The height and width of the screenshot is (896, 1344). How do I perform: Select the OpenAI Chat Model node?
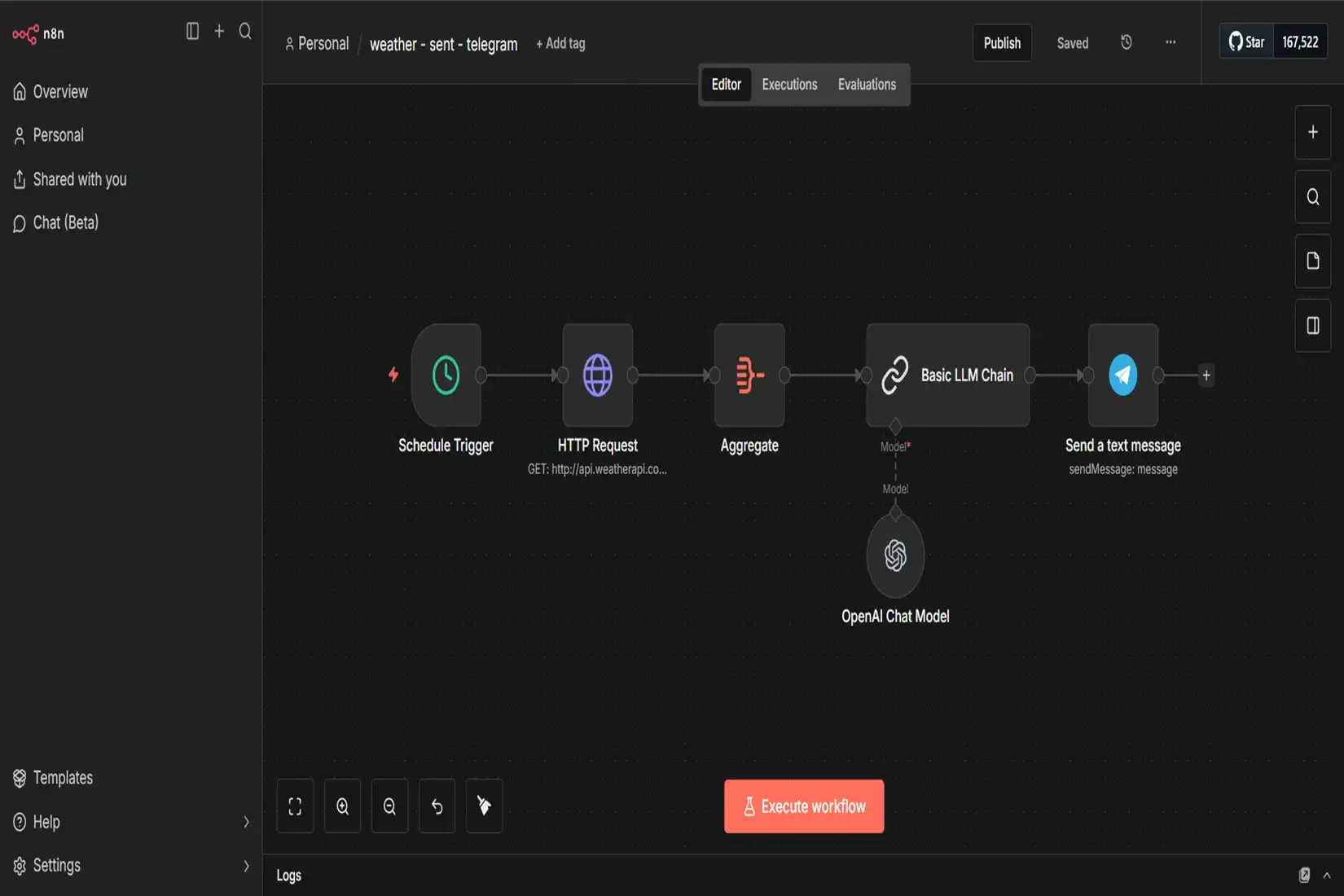[x=894, y=555]
